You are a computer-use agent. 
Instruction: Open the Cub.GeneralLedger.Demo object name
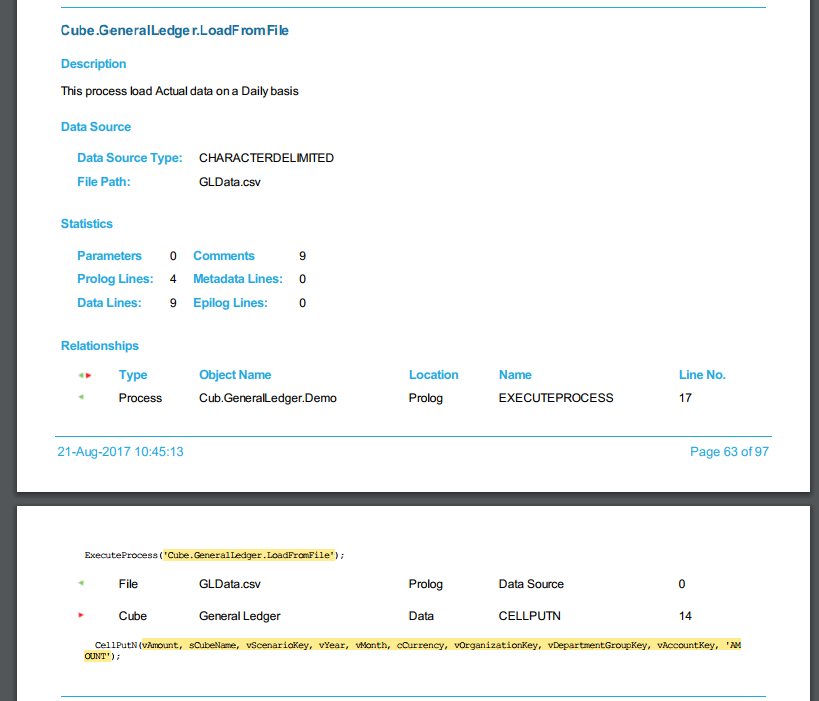[x=268, y=398]
